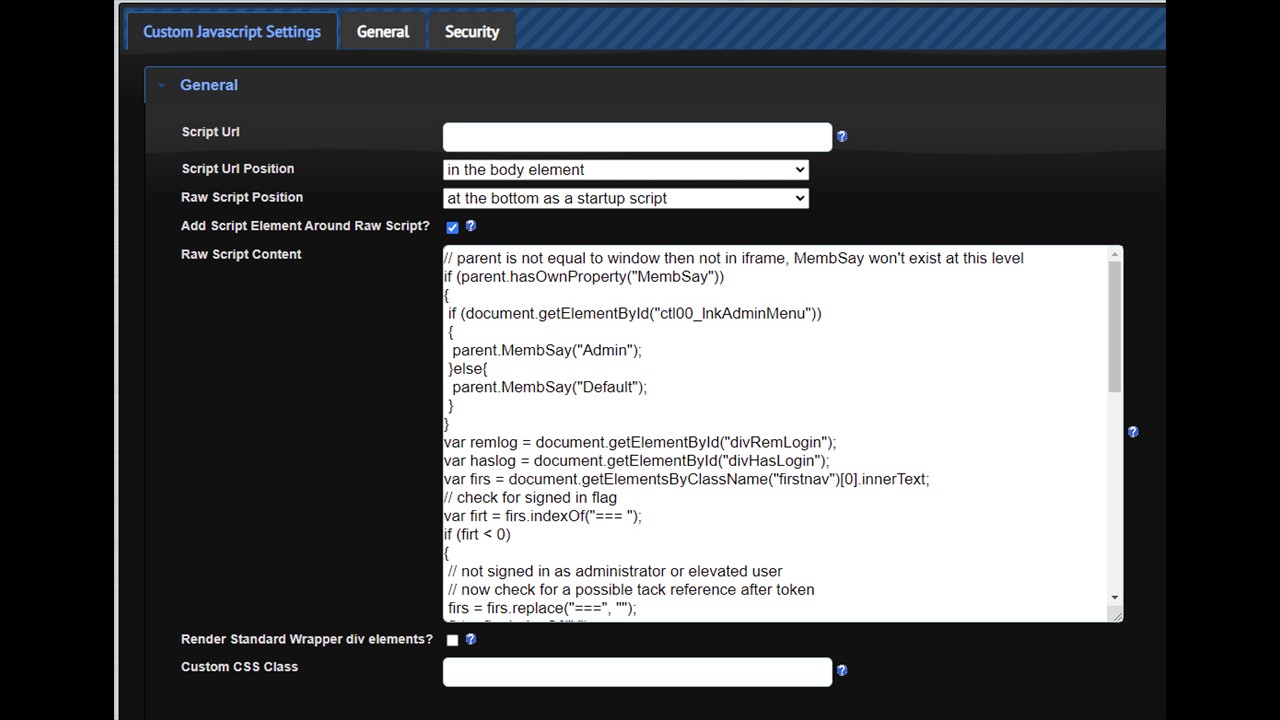This screenshot has width=1280, height=720.
Task: Switch to the Security tab
Action: point(471,31)
